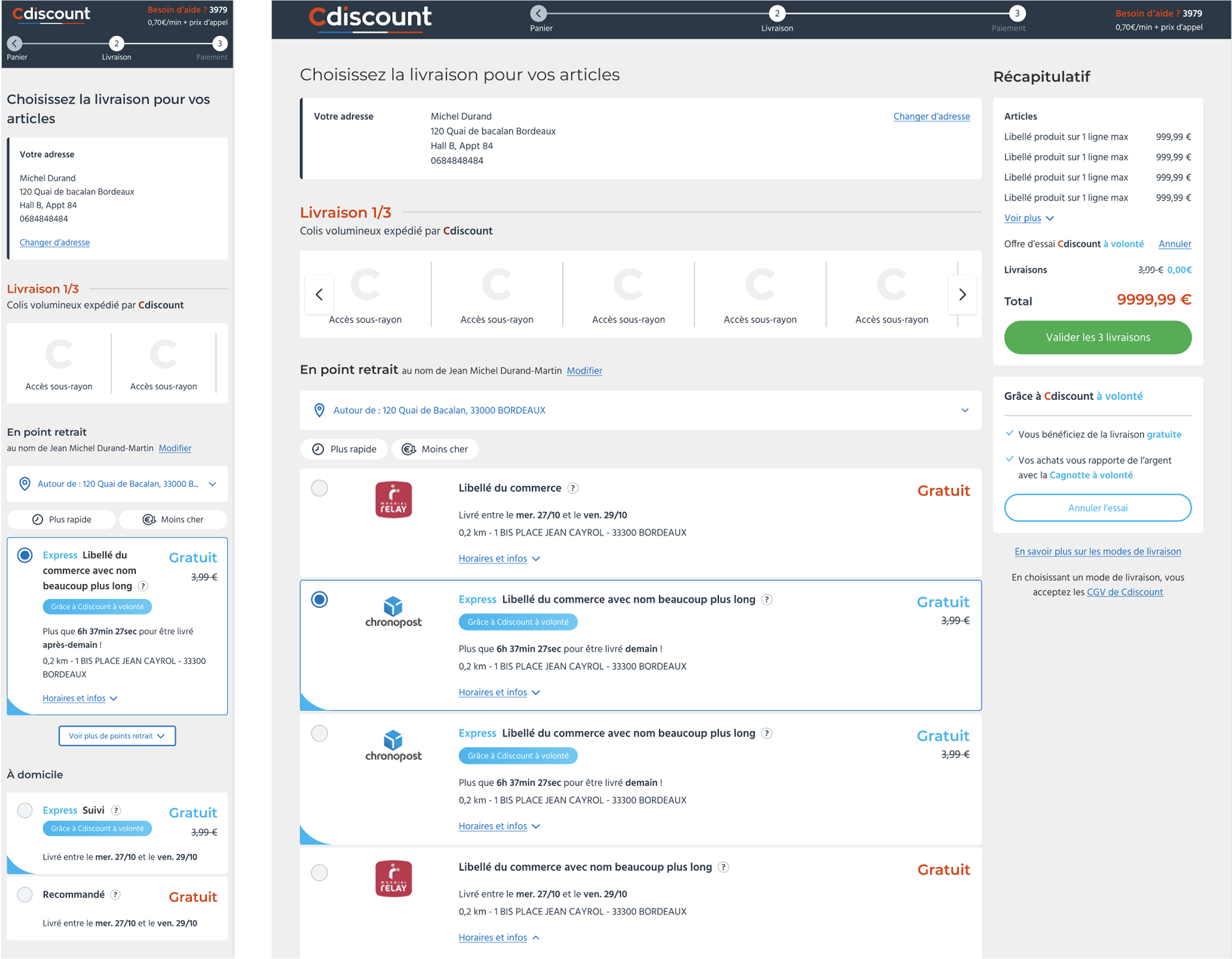
Task: Open help icon on unselected Chronopost Express option
Action: point(767,734)
